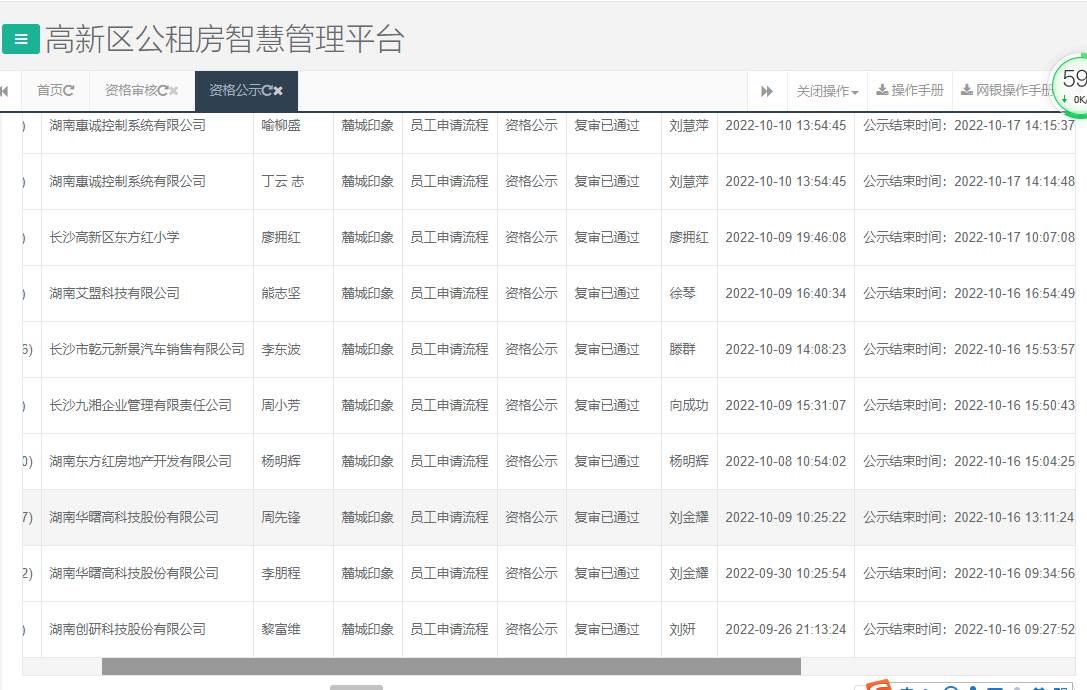1087x690 pixels.
Task: Click the backward tab scroll icon on left edge
Action: [x=6, y=89]
